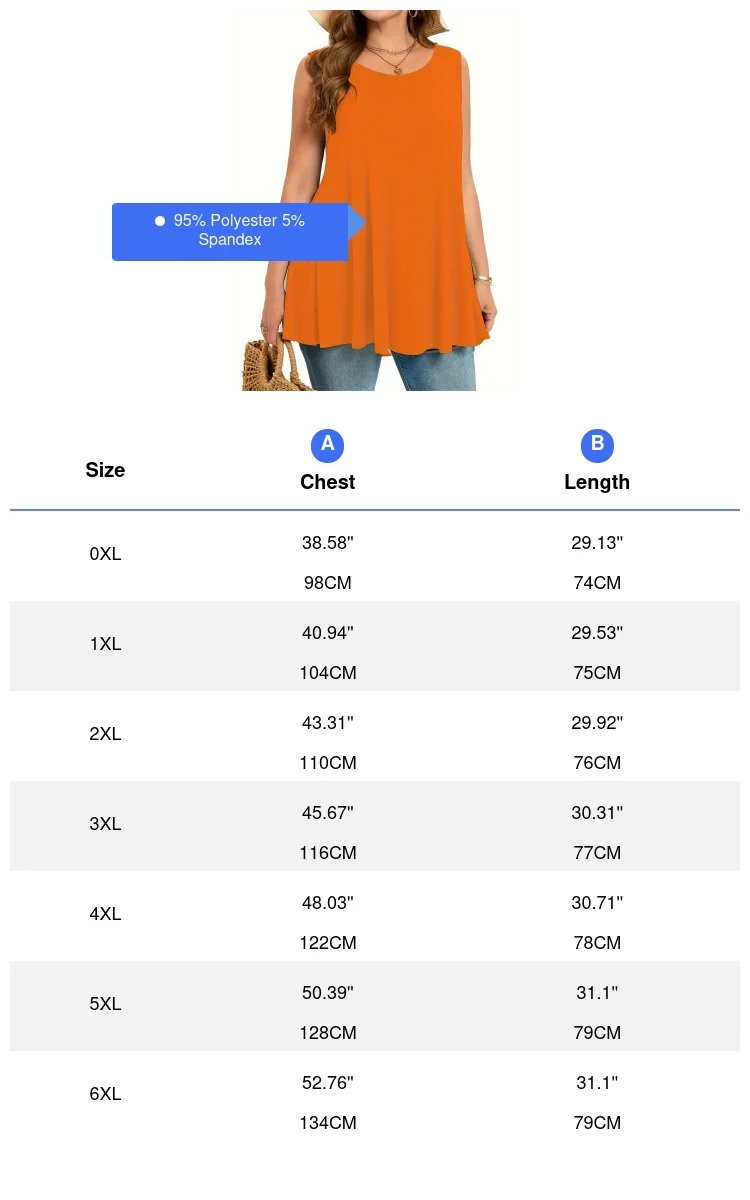The width and height of the screenshot is (750, 1200).
Task: Select the 6XL size row label
Action: [105, 1094]
